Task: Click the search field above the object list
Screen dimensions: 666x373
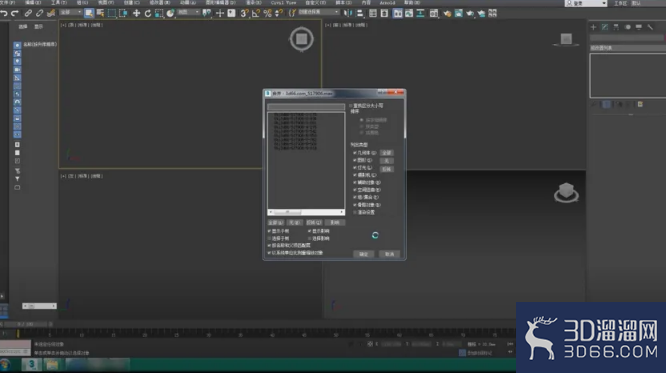Action: pos(306,107)
